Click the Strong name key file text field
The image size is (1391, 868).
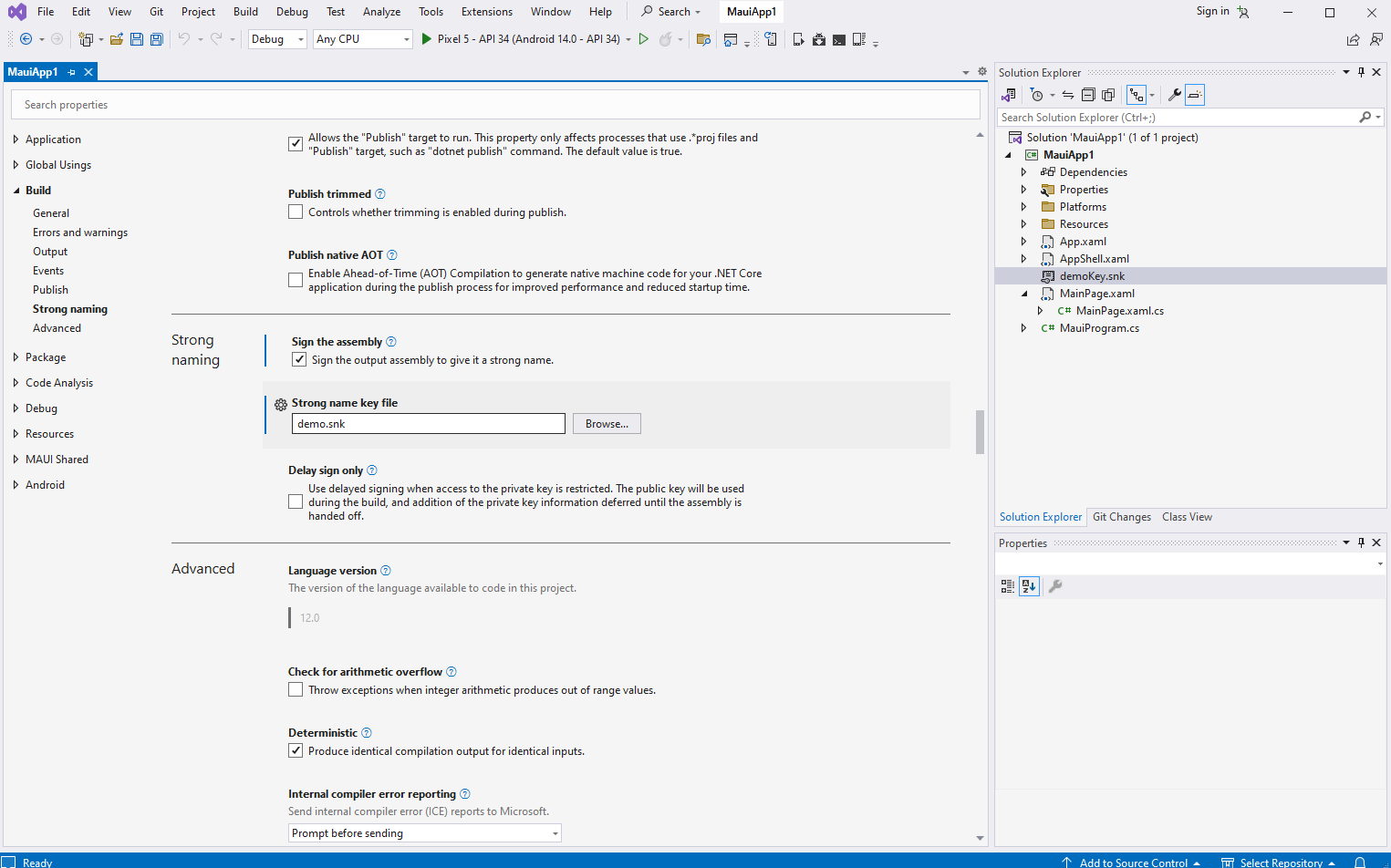pyautogui.click(x=428, y=424)
